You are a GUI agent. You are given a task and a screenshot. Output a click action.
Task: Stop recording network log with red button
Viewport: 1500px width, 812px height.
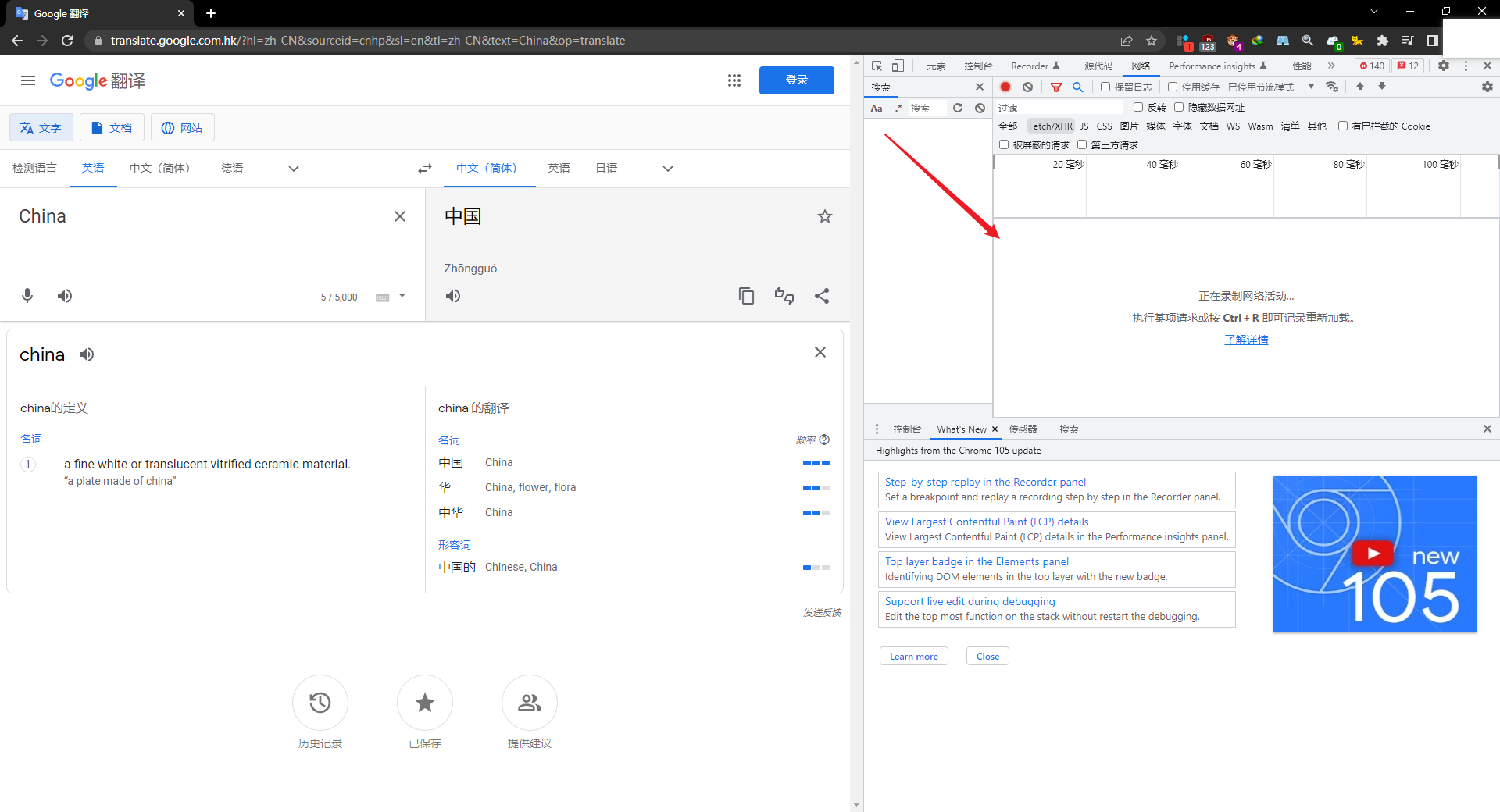[x=1005, y=87]
